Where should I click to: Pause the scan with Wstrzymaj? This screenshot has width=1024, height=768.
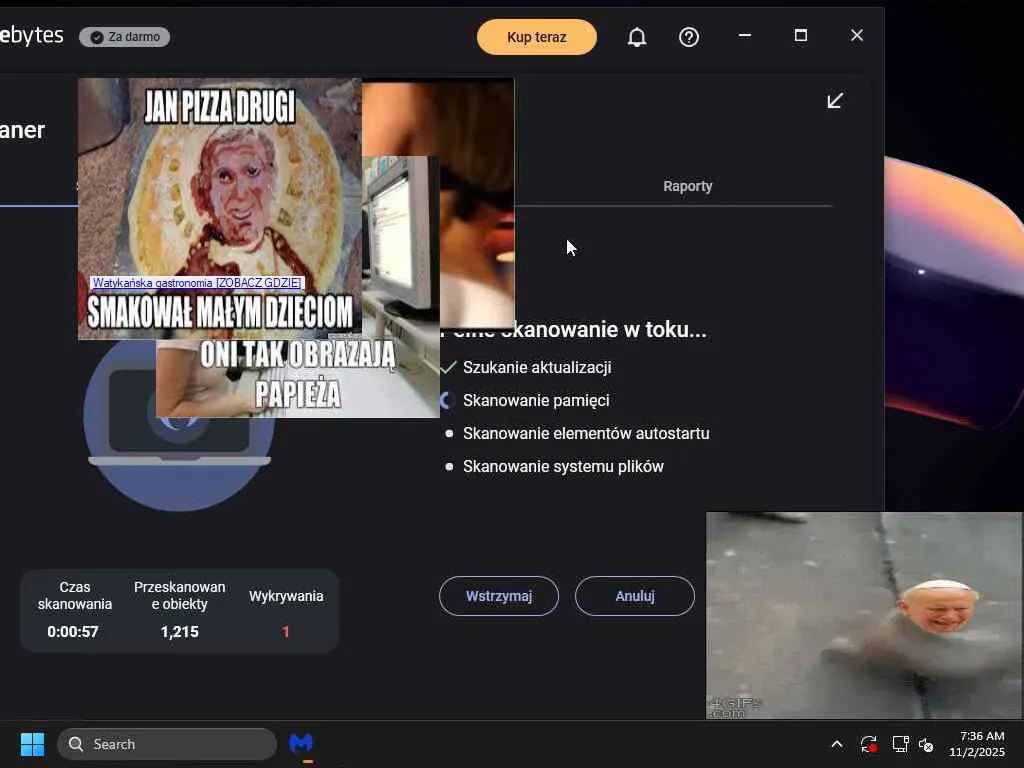499,596
